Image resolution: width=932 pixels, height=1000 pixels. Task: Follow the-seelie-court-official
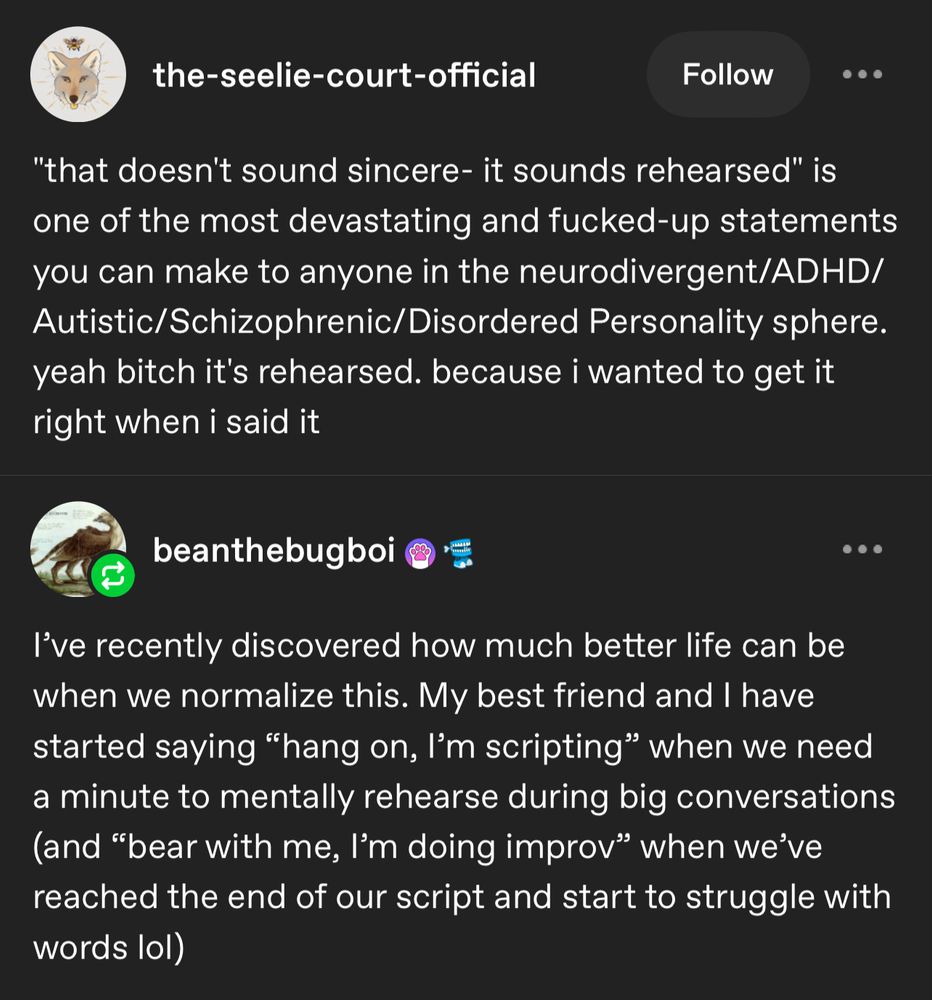pyautogui.click(x=727, y=75)
